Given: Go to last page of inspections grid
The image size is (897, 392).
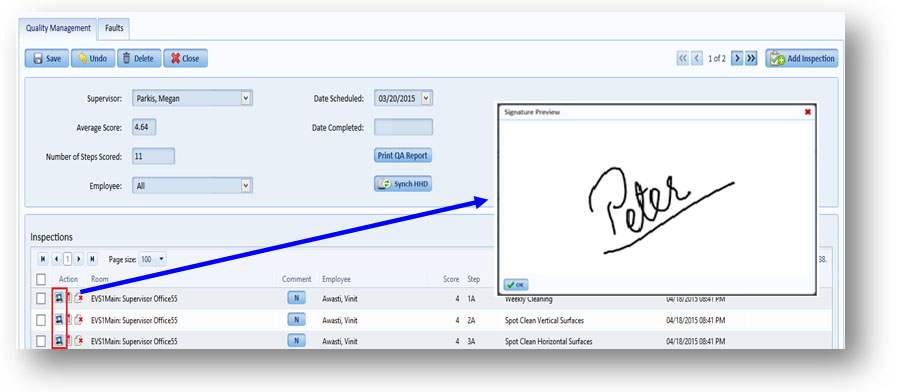Looking at the screenshot, I should click(x=92, y=259).
